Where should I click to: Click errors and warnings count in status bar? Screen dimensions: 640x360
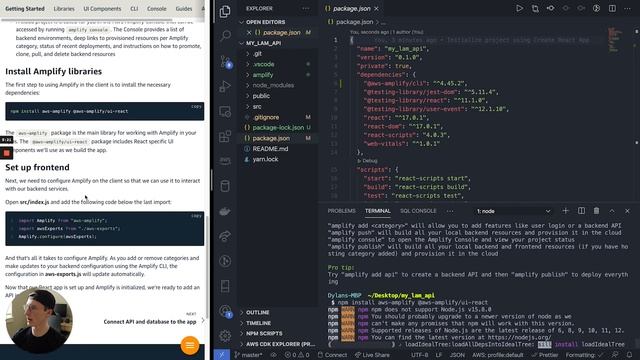[297, 355]
